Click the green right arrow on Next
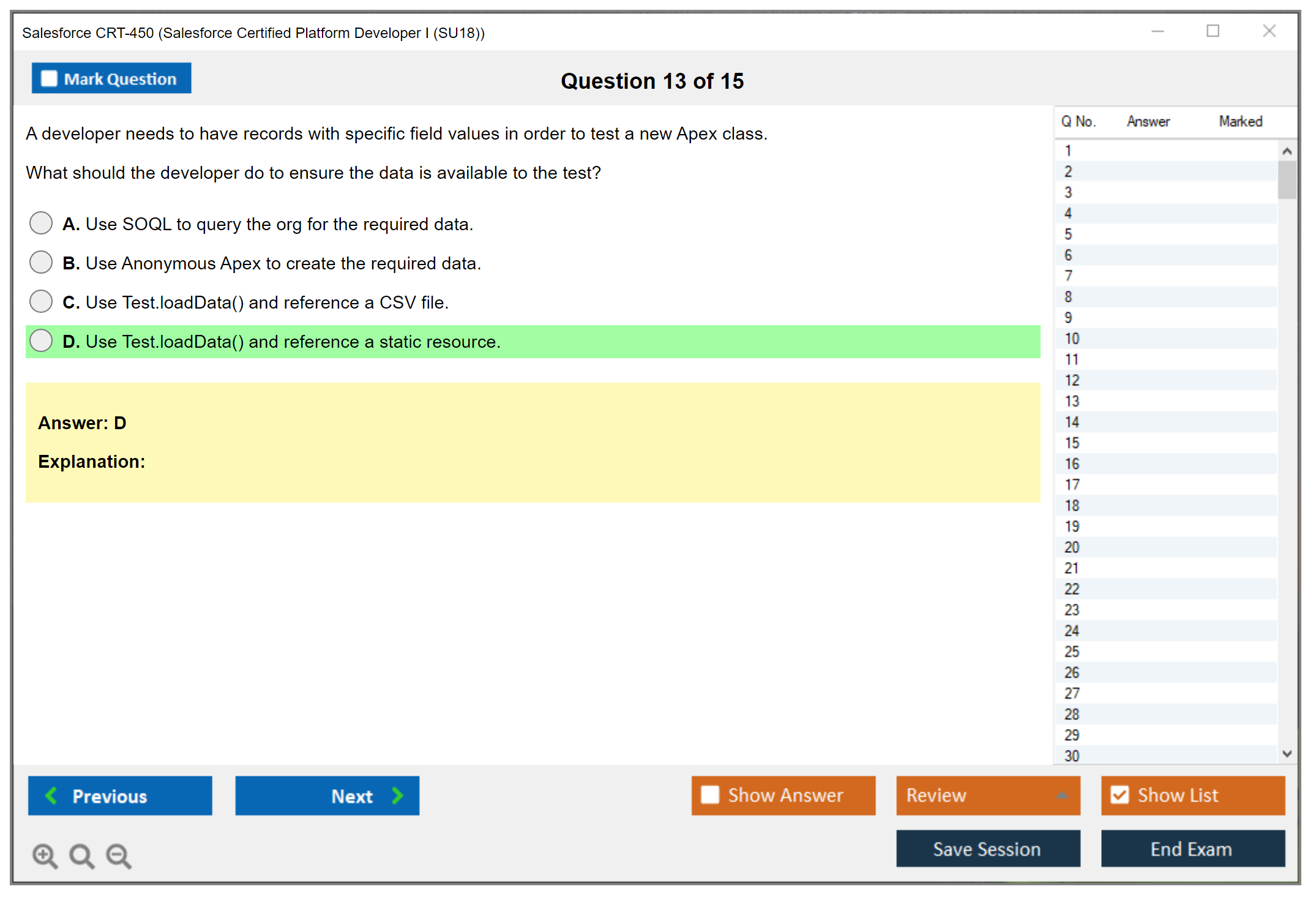1316x900 pixels. tap(398, 795)
